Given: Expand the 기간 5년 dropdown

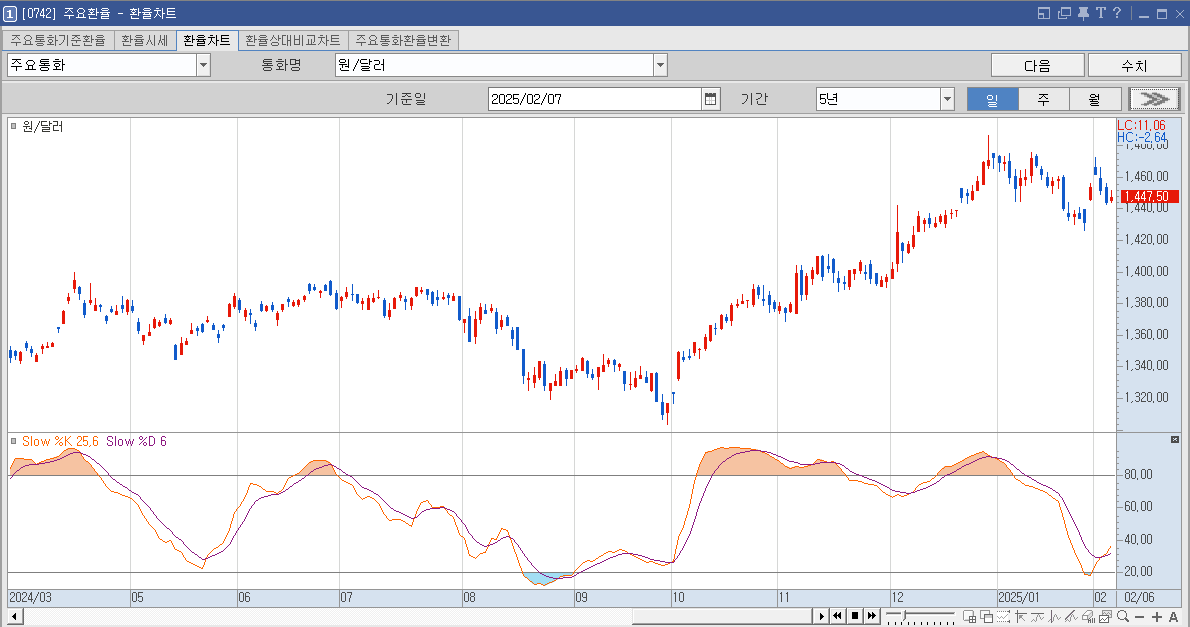Looking at the screenshot, I should [947, 99].
